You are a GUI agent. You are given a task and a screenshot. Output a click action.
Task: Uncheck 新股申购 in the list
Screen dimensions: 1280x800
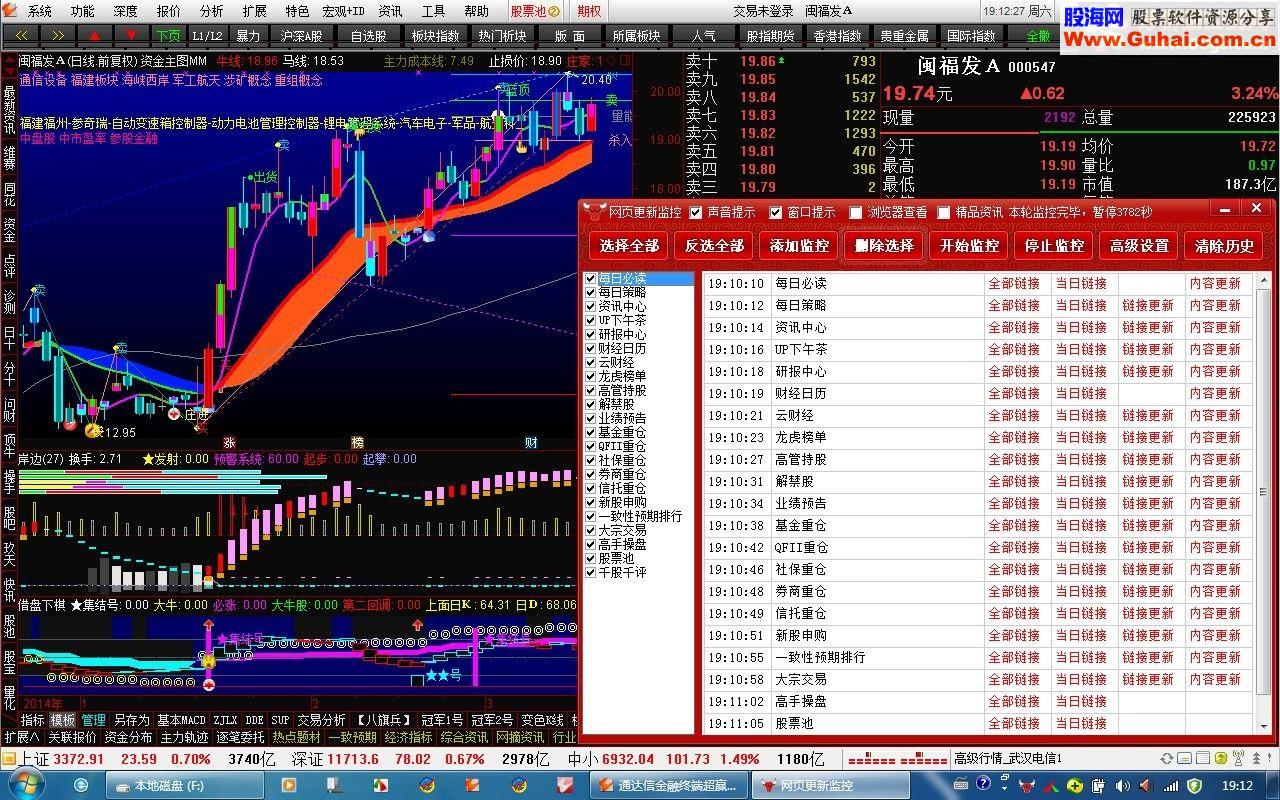tap(591, 503)
